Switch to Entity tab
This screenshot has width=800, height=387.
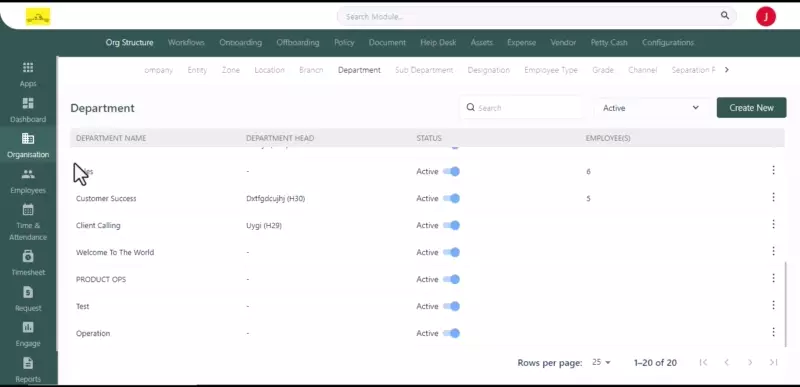point(197,70)
